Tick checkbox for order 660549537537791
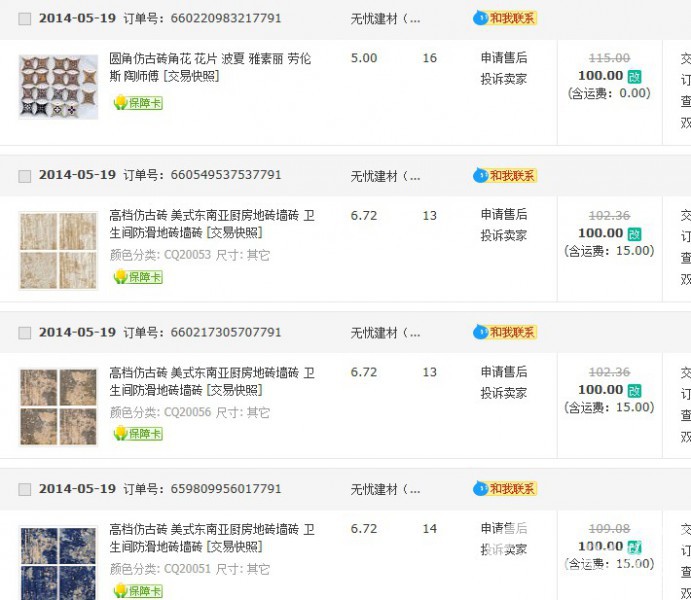 coord(25,176)
